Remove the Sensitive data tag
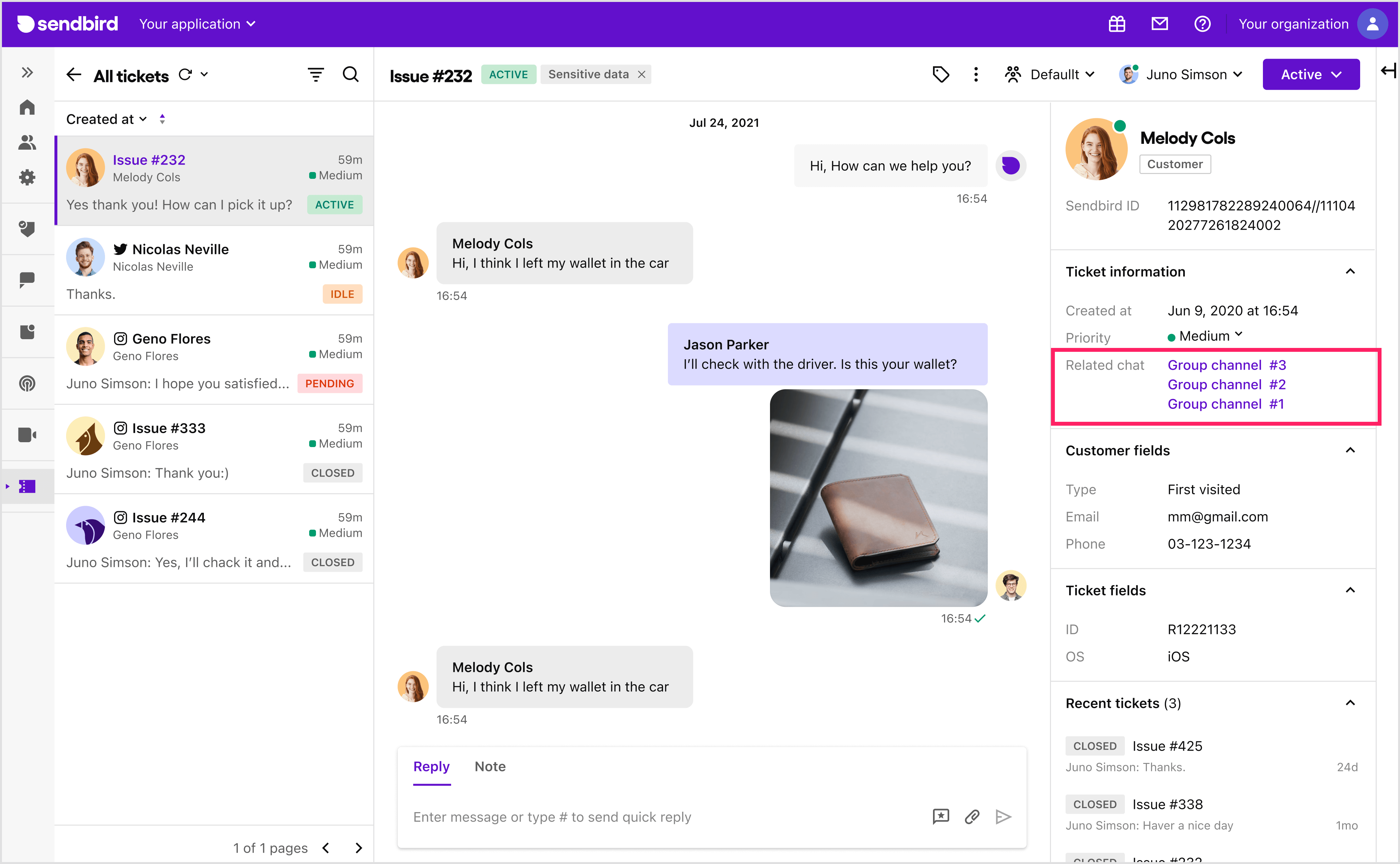The width and height of the screenshot is (1400, 864). (641, 74)
